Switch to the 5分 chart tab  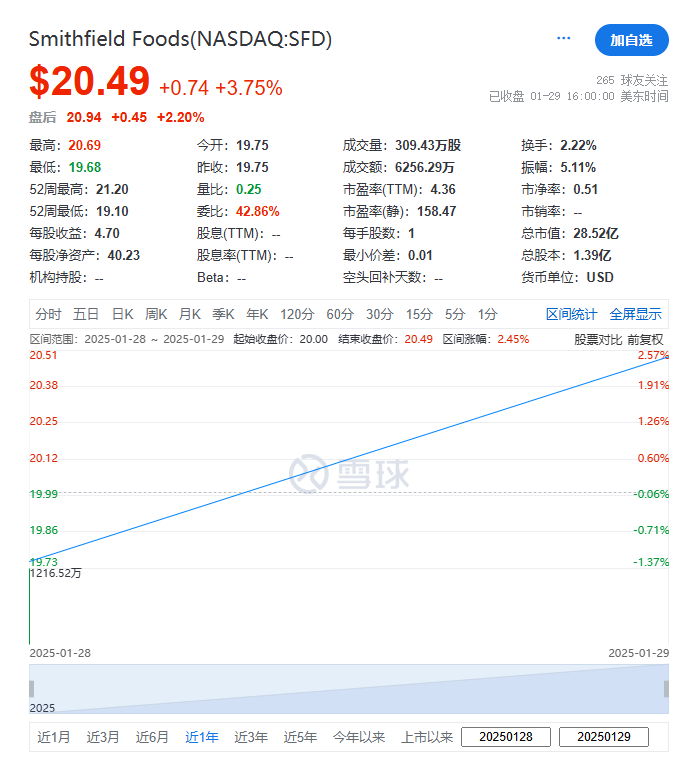tap(455, 315)
